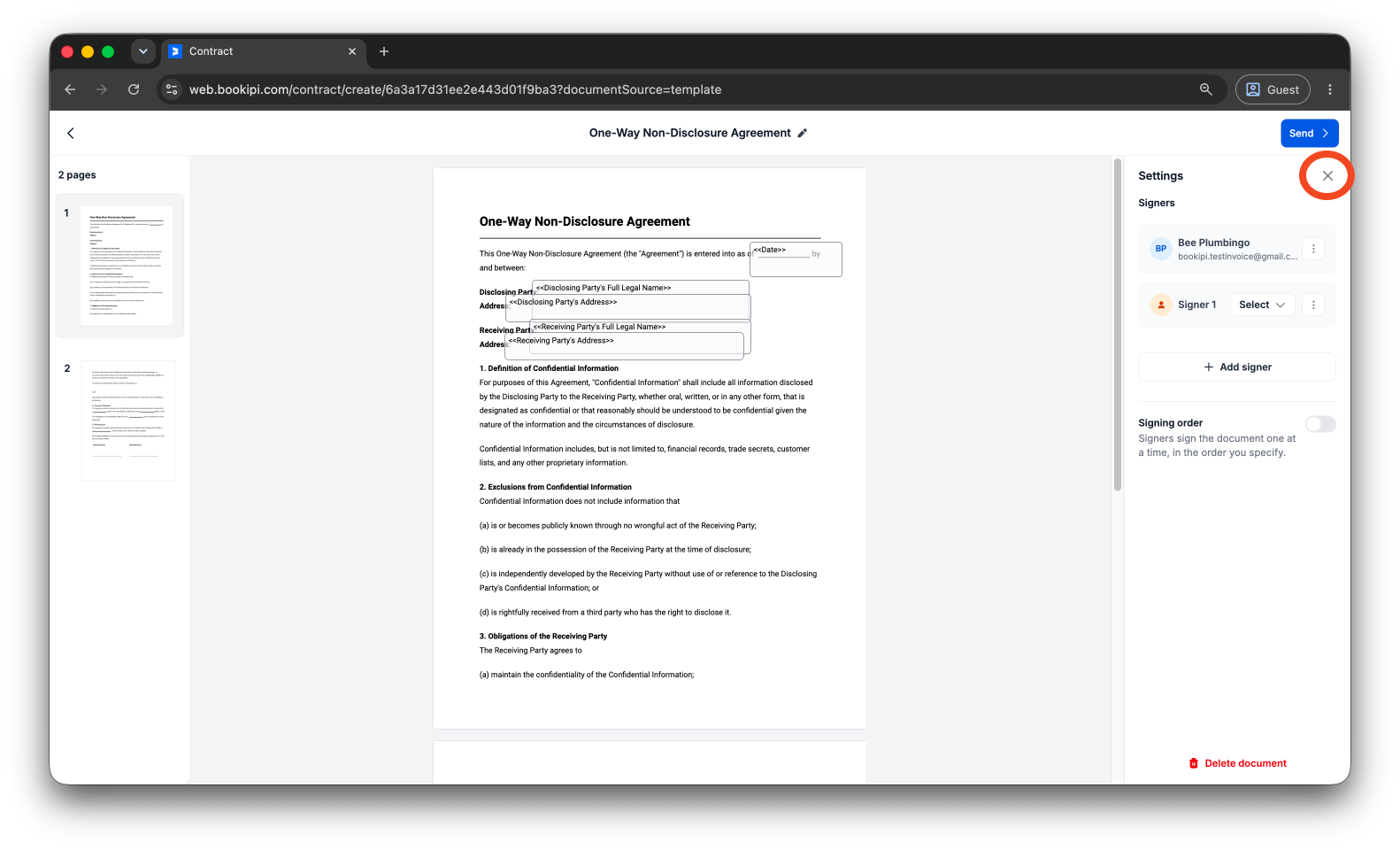1400x850 pixels.
Task: Click Disclosing Party's Address field
Action: (628, 307)
